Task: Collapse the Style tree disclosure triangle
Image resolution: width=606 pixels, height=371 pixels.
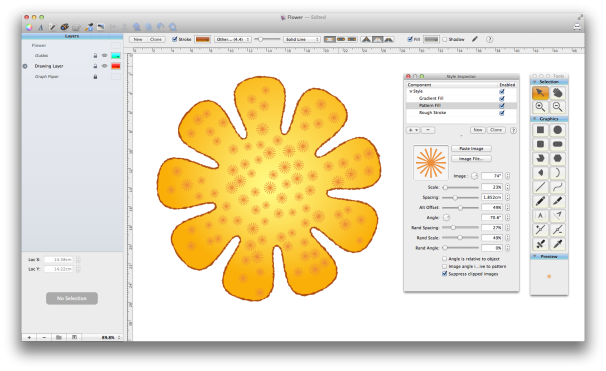Action: 410,92
